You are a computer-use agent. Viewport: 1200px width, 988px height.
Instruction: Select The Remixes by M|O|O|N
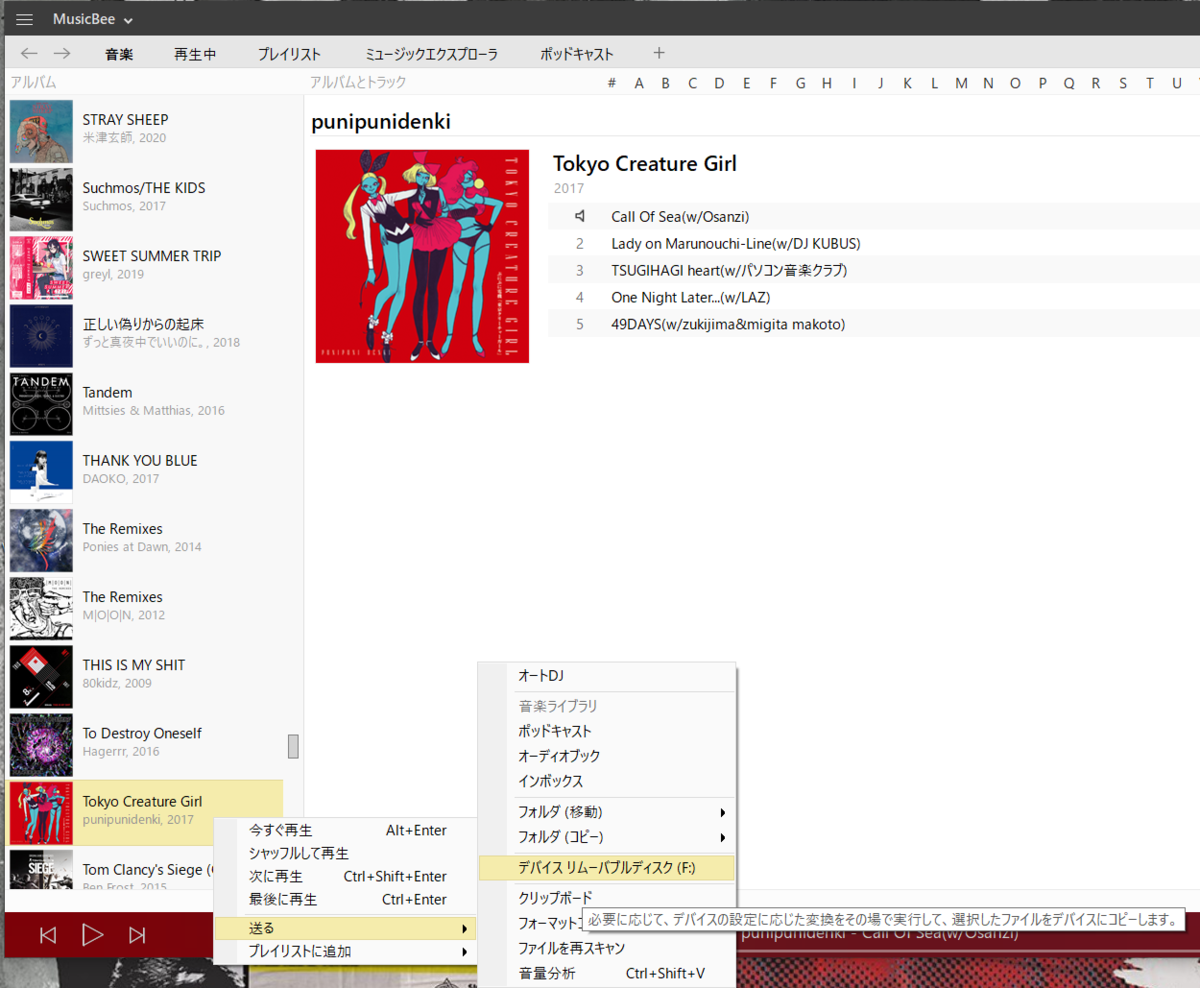[146, 608]
